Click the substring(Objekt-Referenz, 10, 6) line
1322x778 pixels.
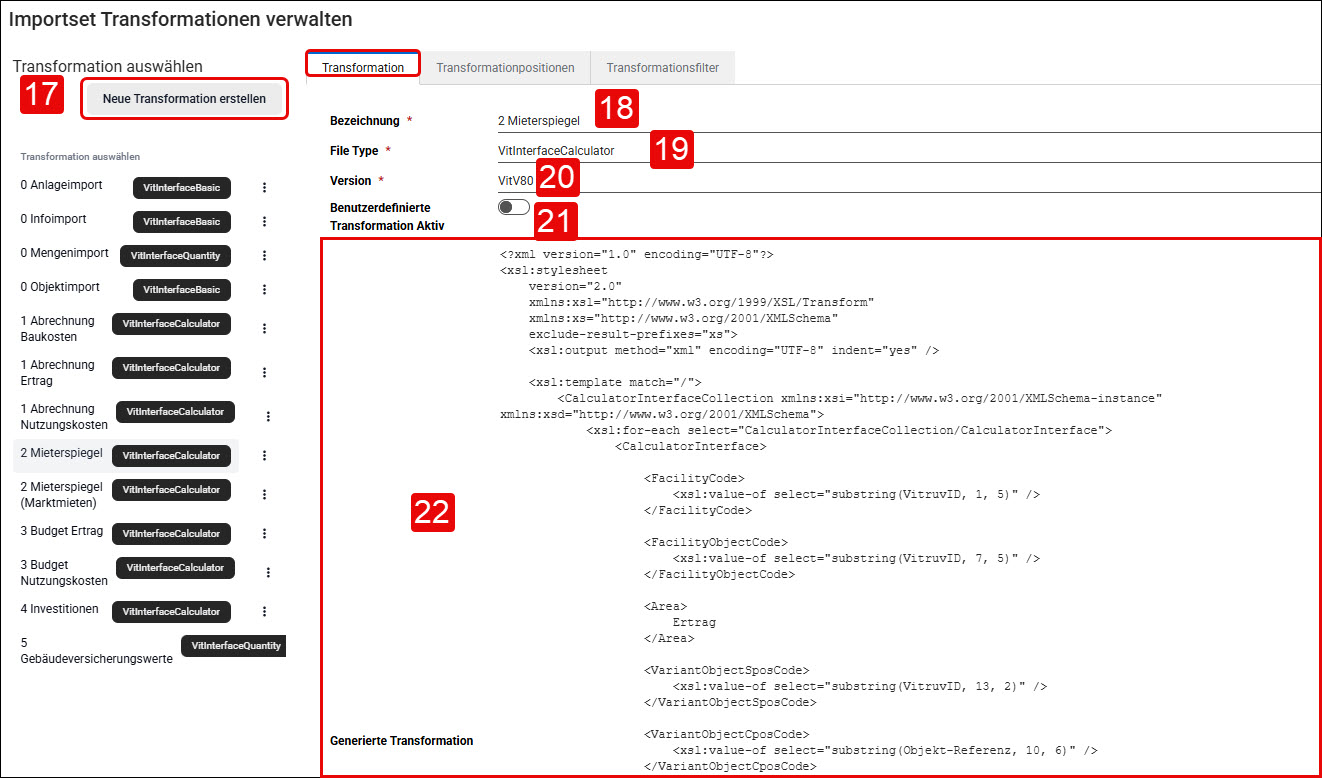(x=885, y=750)
